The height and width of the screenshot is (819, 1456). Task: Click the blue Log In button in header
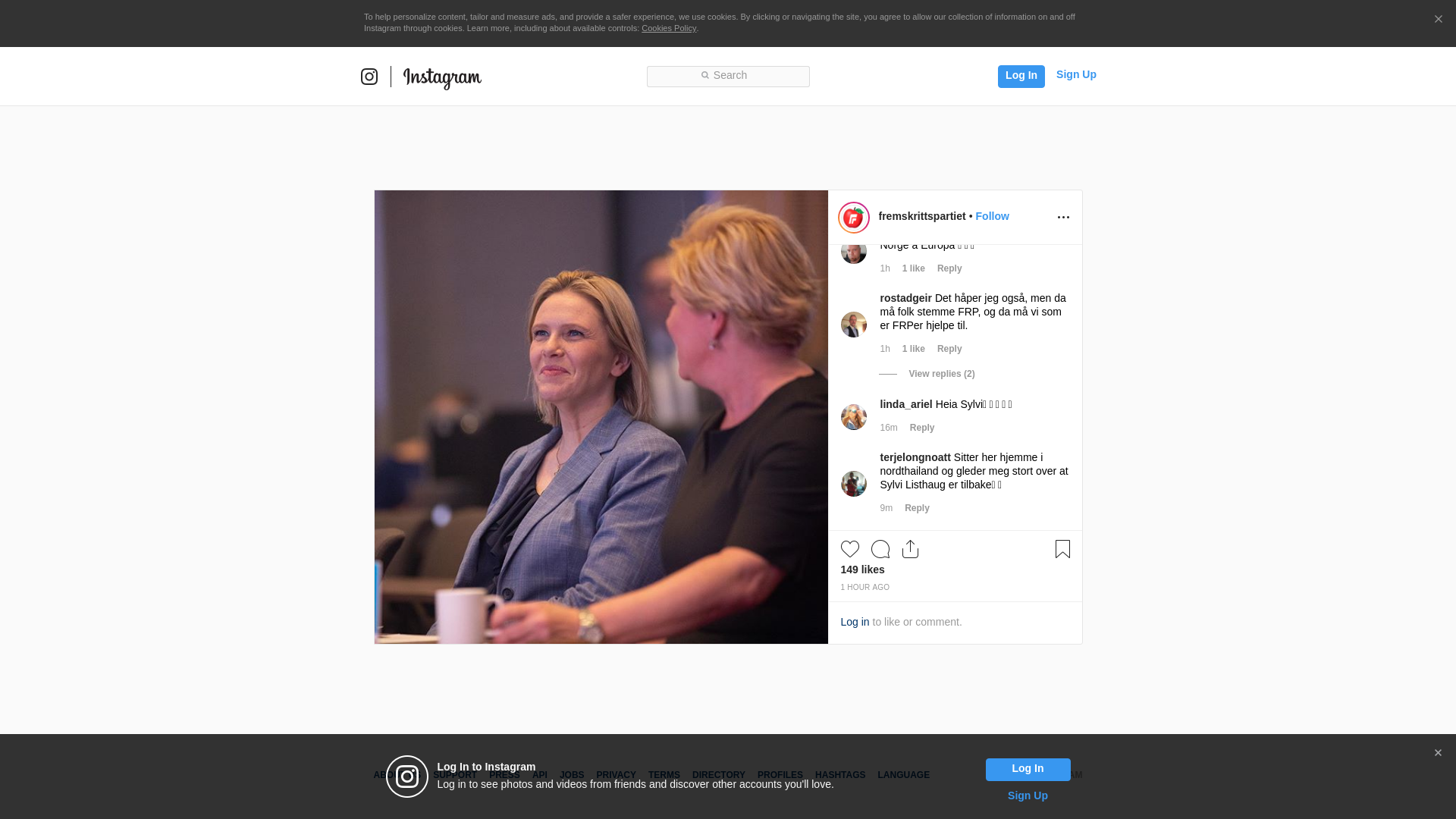pos(1021,76)
